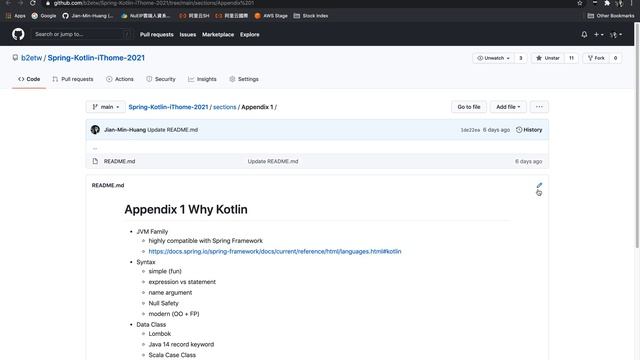Open the docs.spring.io Kotlin reference link
This screenshot has height=360, width=640.
pos(275,251)
